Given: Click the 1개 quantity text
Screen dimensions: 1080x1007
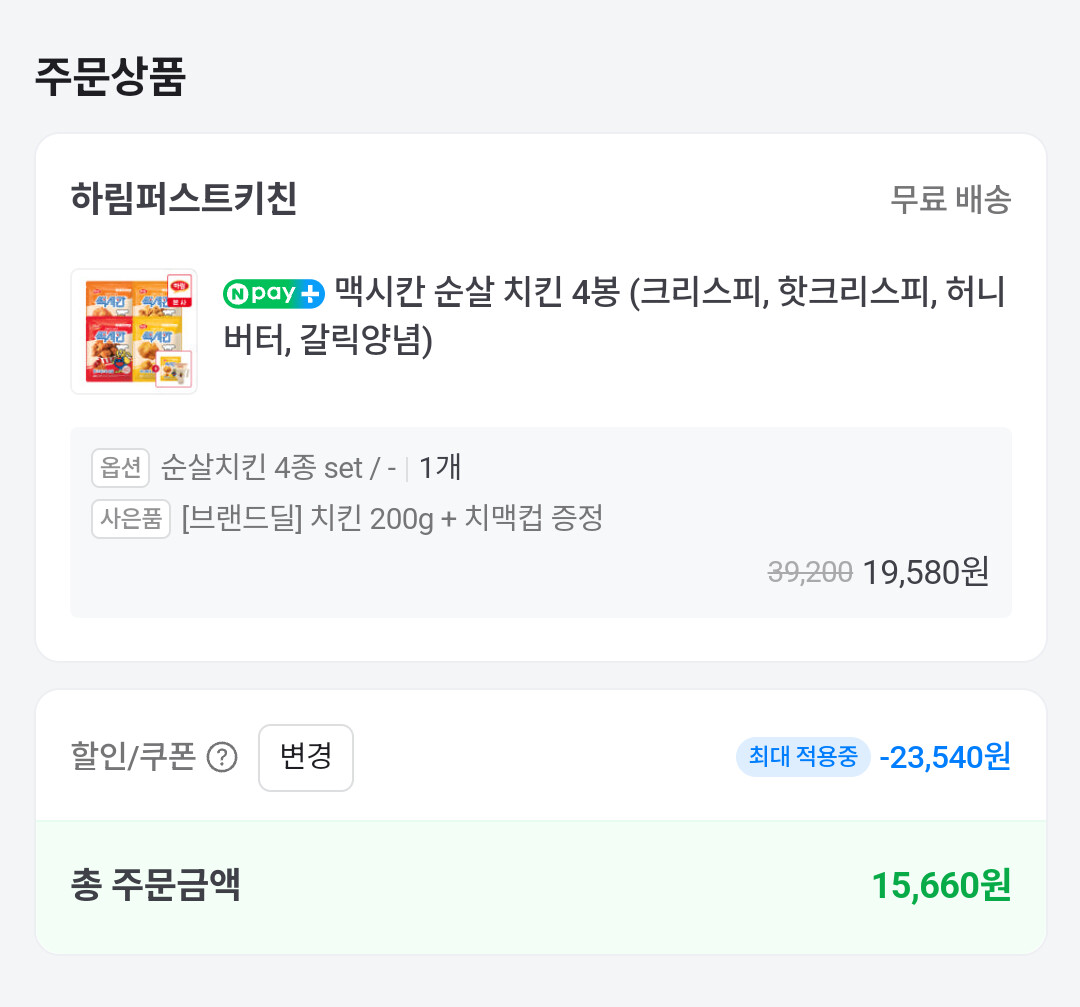Looking at the screenshot, I should click(440, 467).
